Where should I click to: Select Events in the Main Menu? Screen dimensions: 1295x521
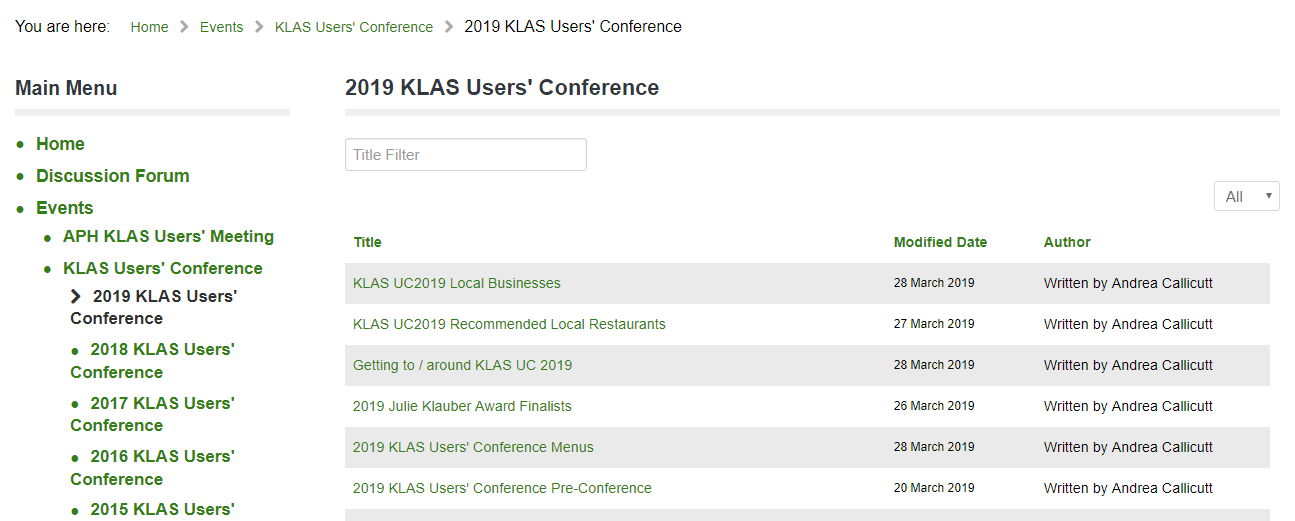click(64, 208)
